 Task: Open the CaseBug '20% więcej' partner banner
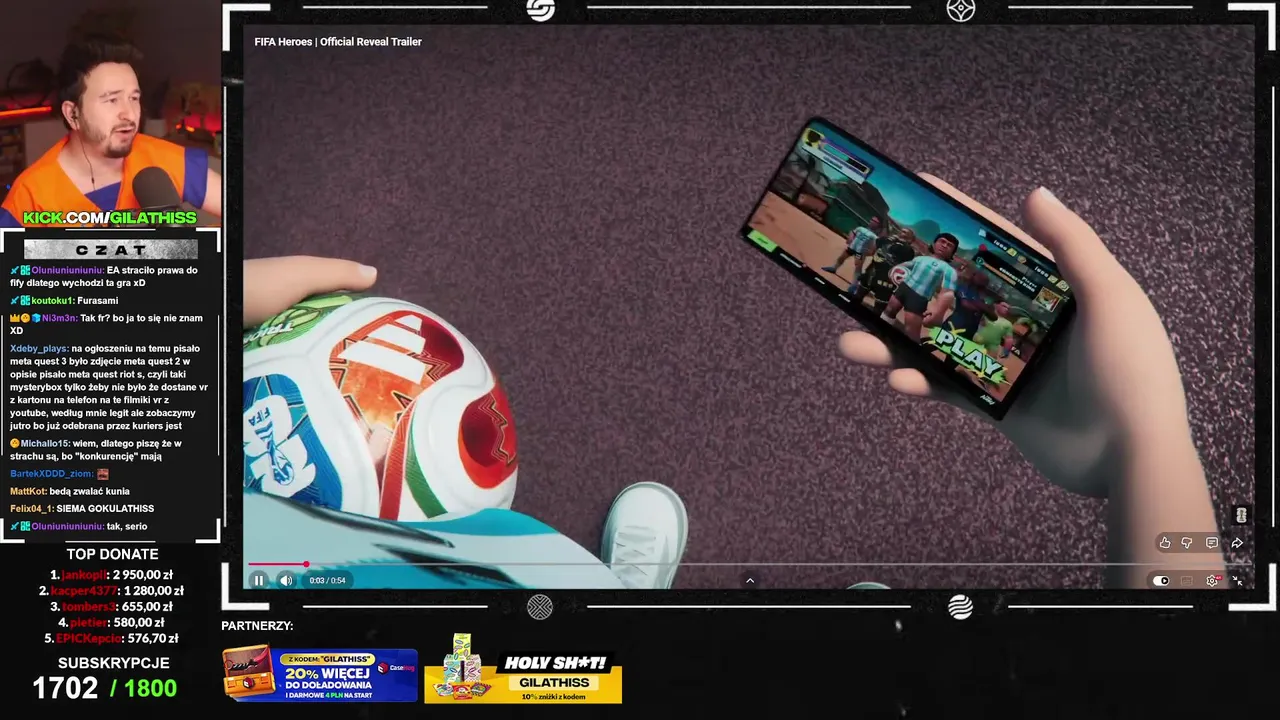click(320, 674)
